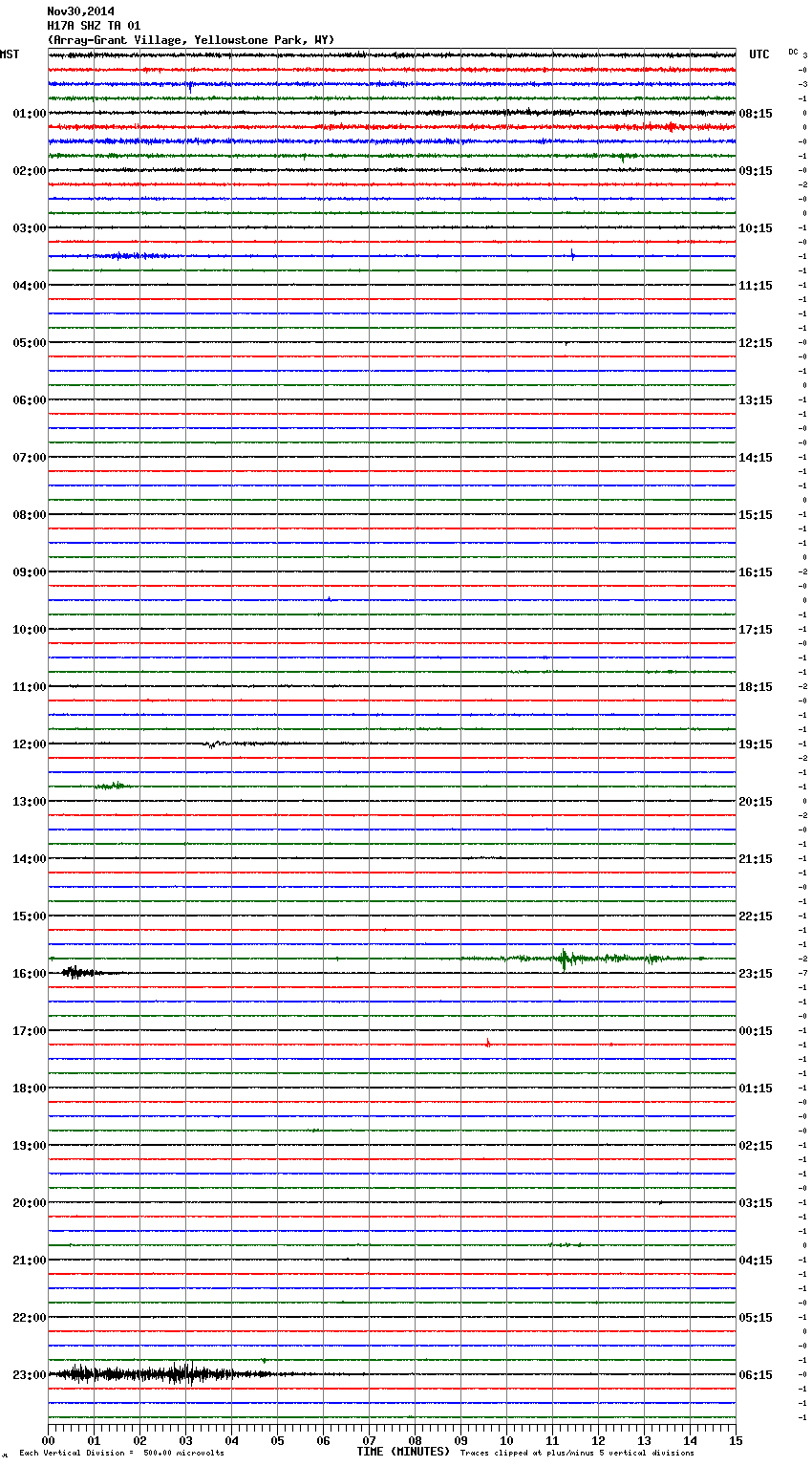Click the large black seismic event on 23:00 trace
This screenshot has width=812, height=1466.
point(177,1374)
